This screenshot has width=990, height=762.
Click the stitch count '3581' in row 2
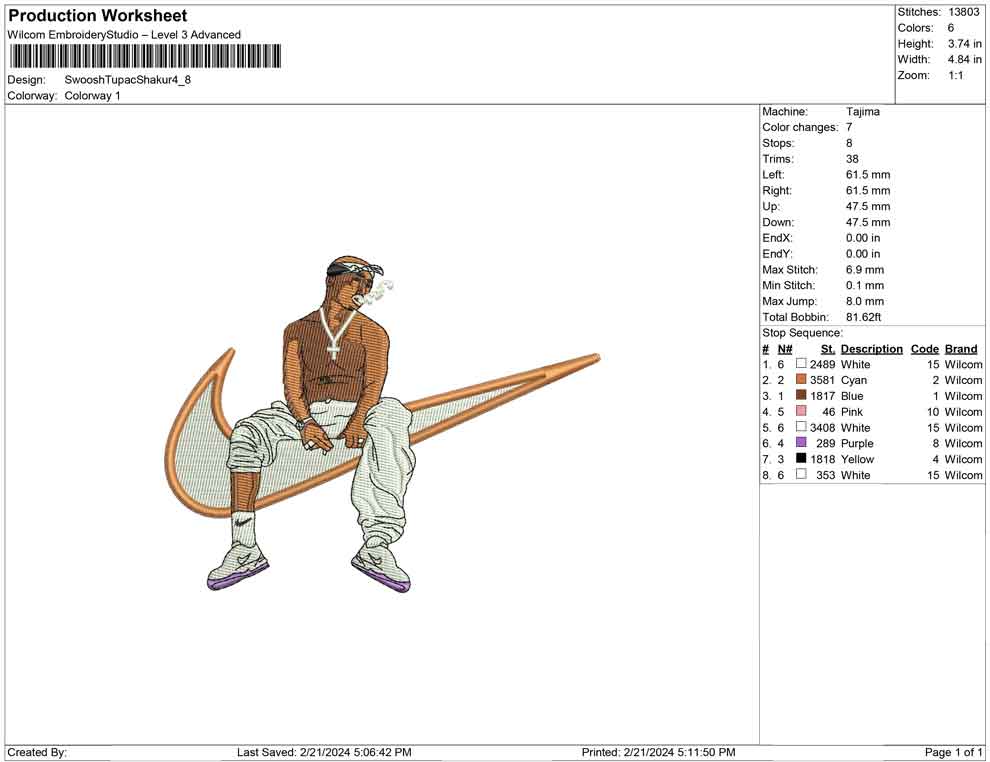point(822,380)
